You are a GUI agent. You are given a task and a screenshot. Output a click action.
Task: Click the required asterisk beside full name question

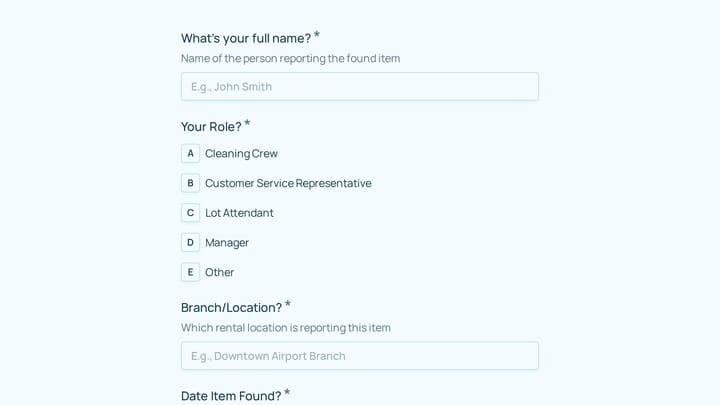[x=317, y=35]
